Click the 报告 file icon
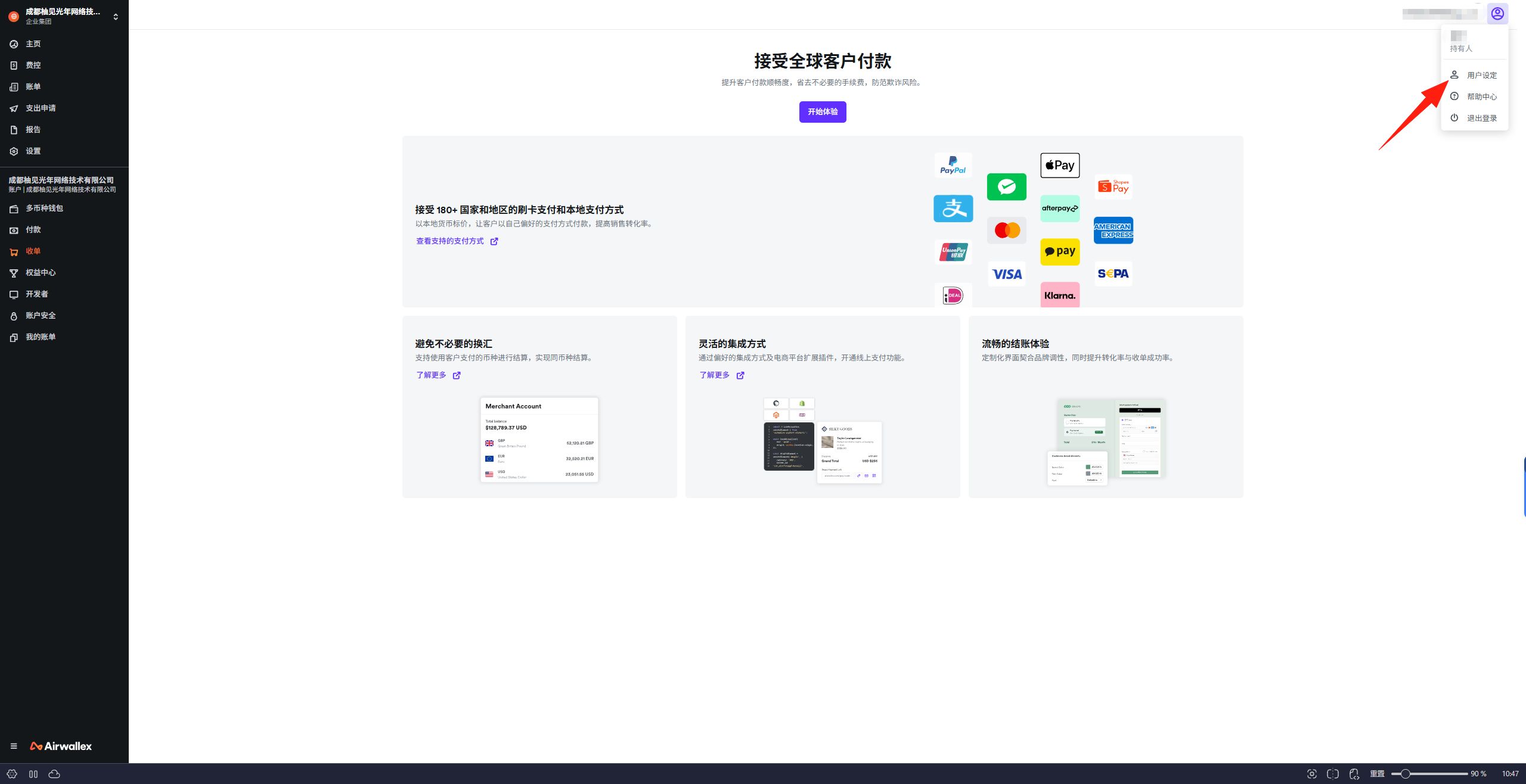 point(14,130)
